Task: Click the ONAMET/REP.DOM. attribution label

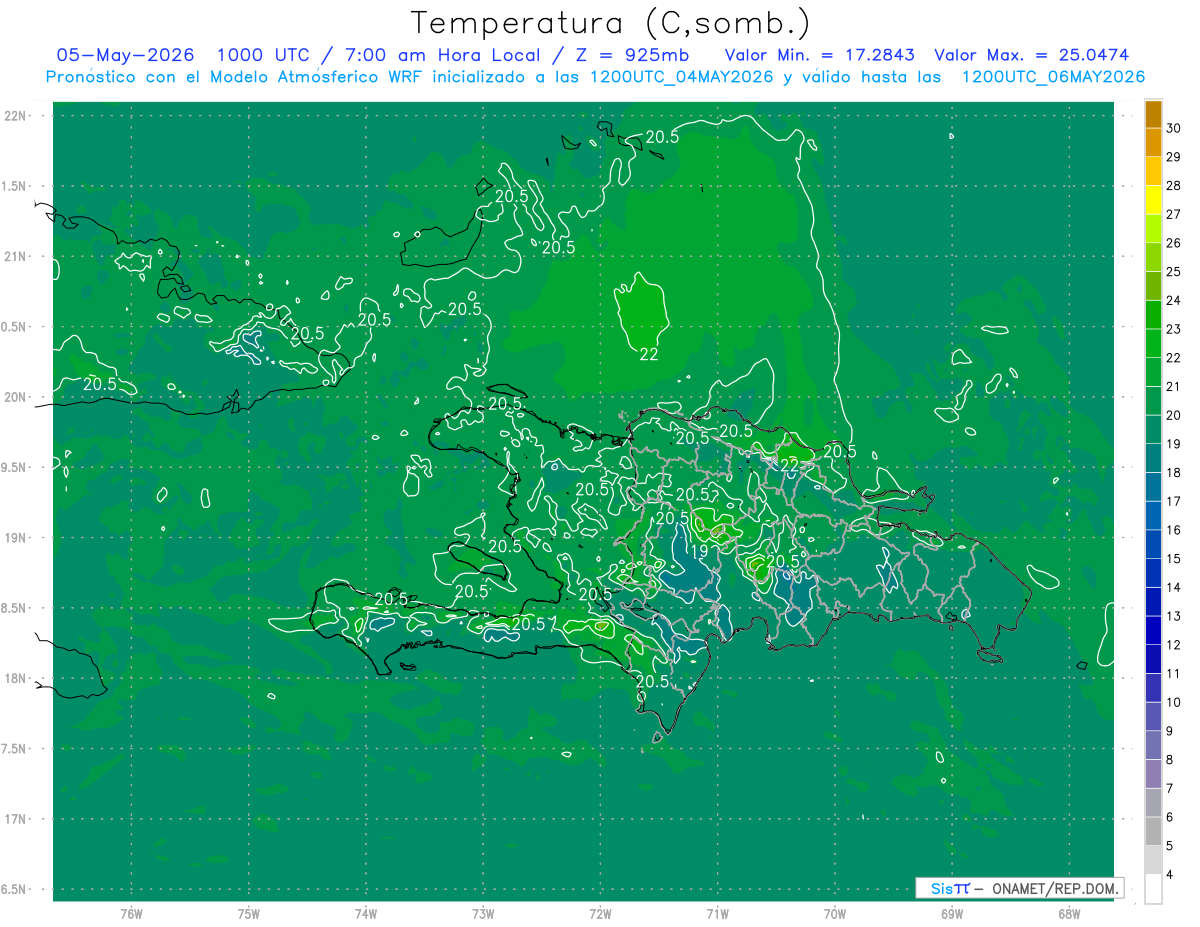Action: click(x=1055, y=888)
